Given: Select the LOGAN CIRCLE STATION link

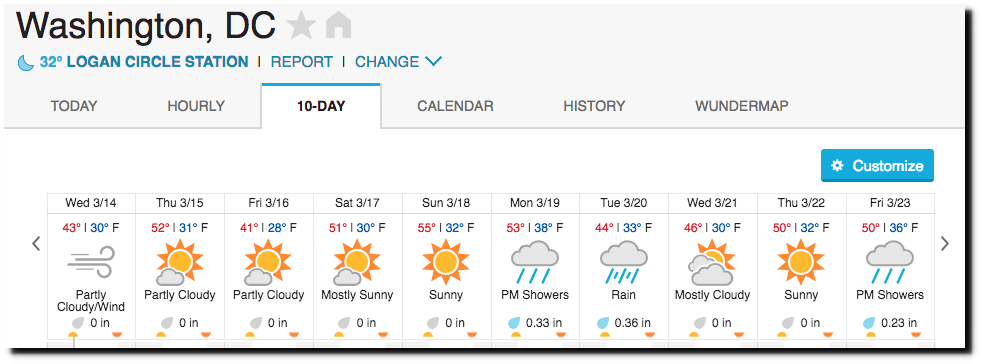Looking at the screenshot, I should coord(144,62).
